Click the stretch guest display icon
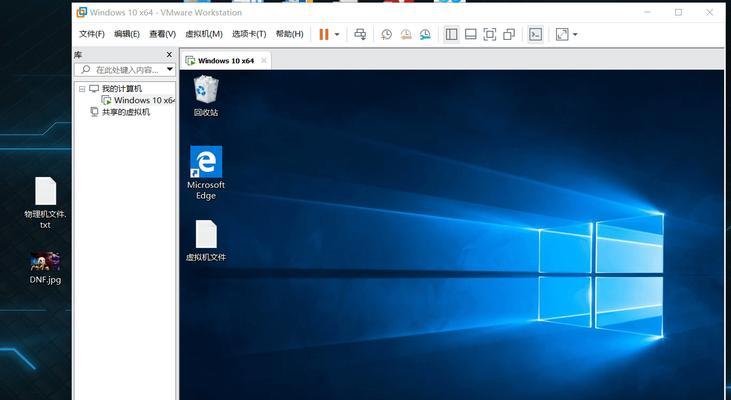The height and width of the screenshot is (400, 731). coord(562,34)
